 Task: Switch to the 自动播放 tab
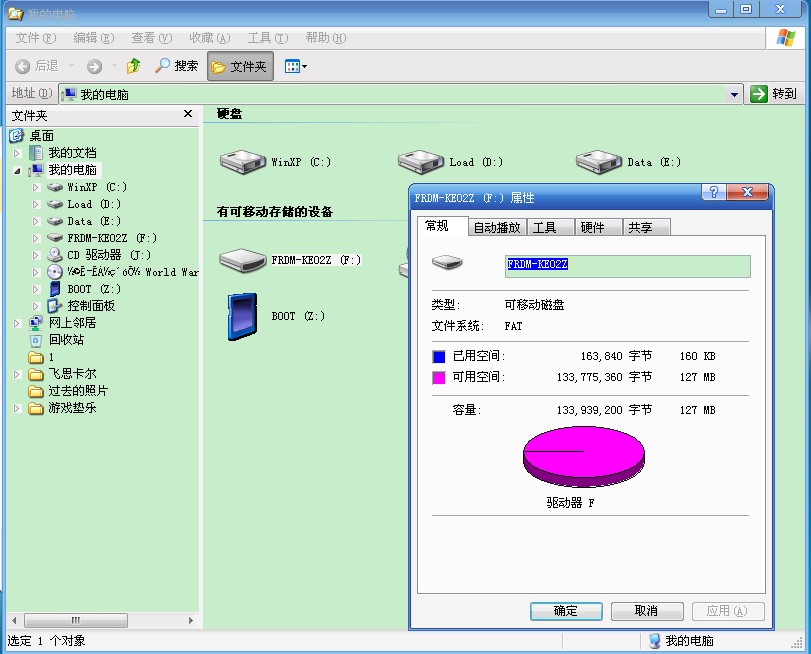(x=497, y=228)
